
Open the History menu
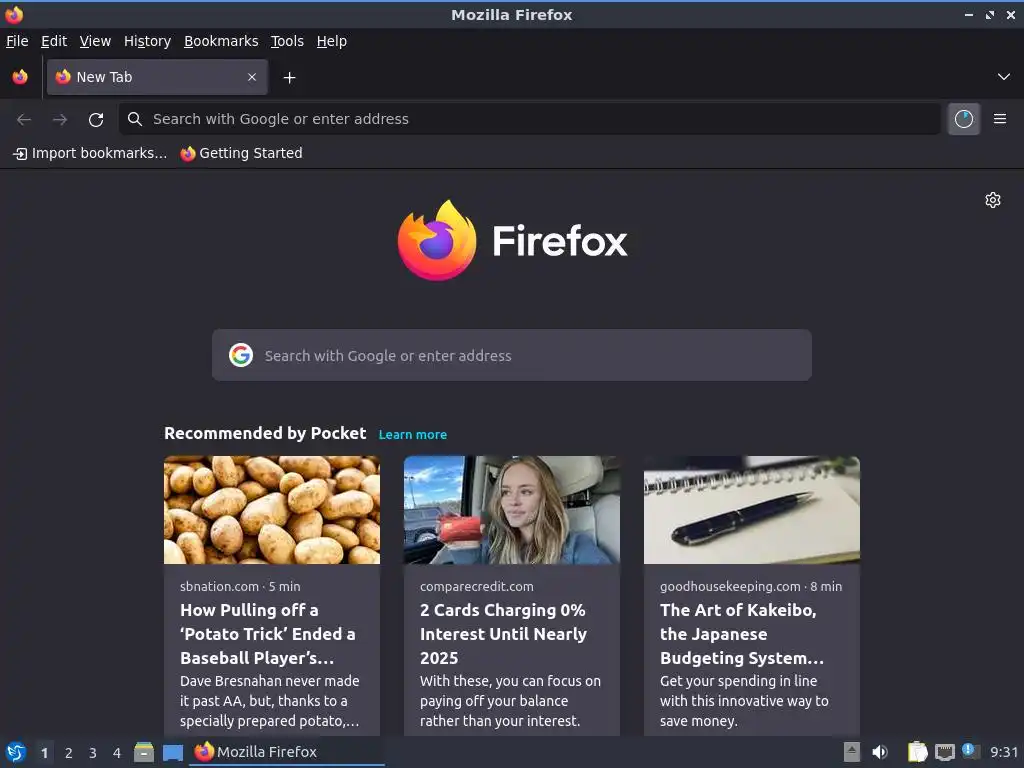148,41
